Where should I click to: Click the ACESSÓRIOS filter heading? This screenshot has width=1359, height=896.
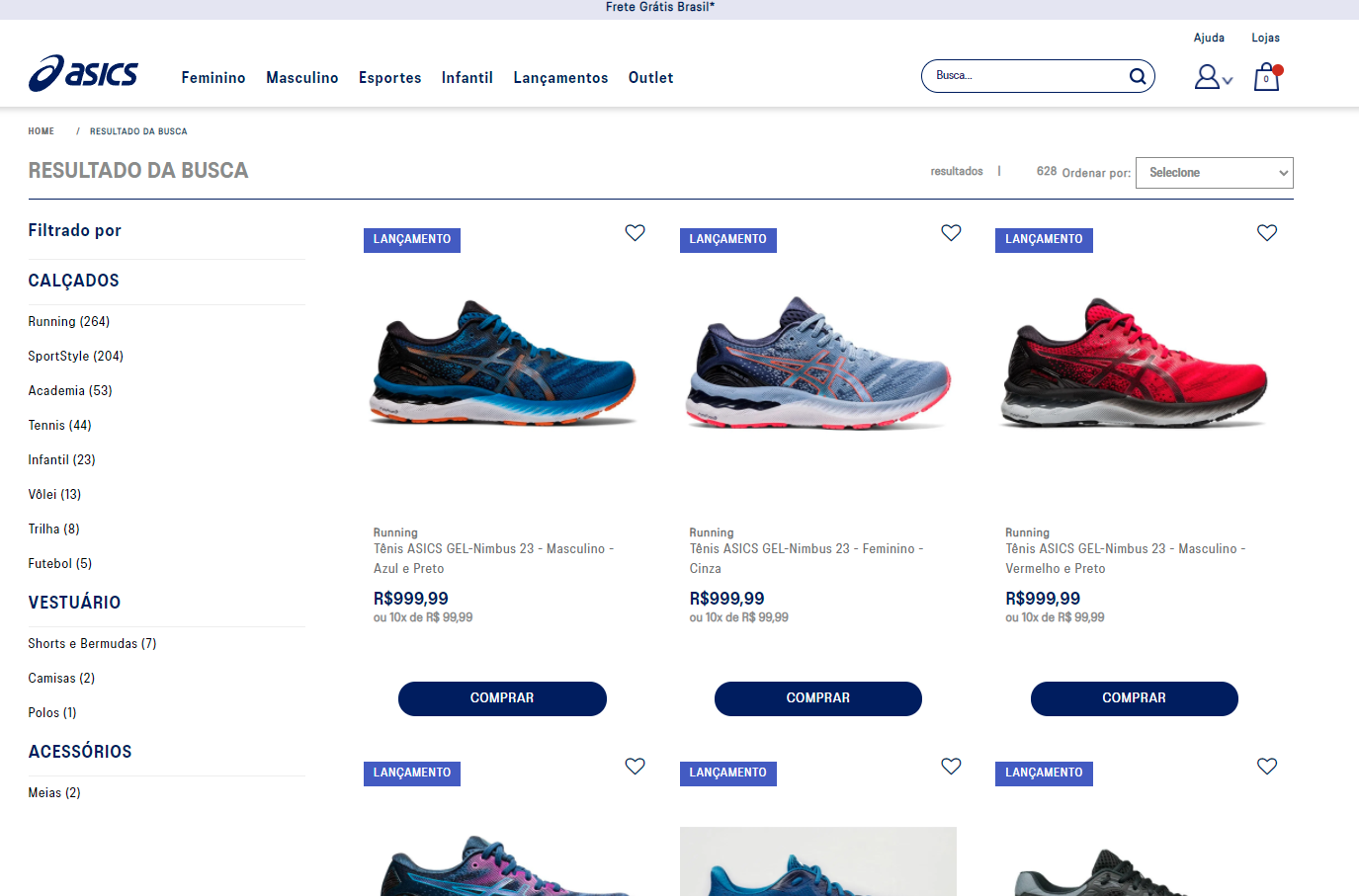(x=80, y=752)
